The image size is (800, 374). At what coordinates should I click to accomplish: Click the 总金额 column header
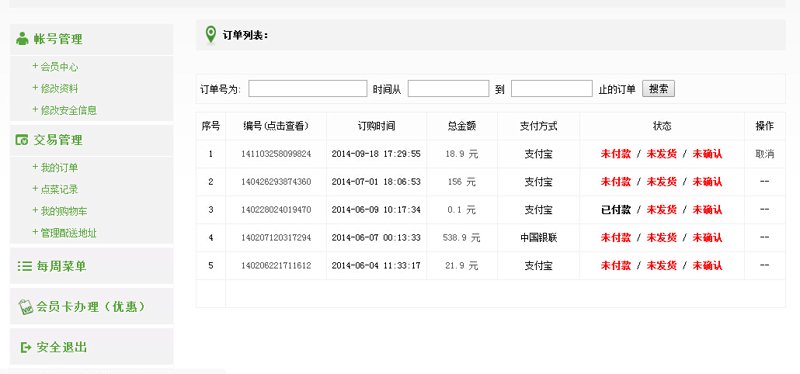click(462, 126)
